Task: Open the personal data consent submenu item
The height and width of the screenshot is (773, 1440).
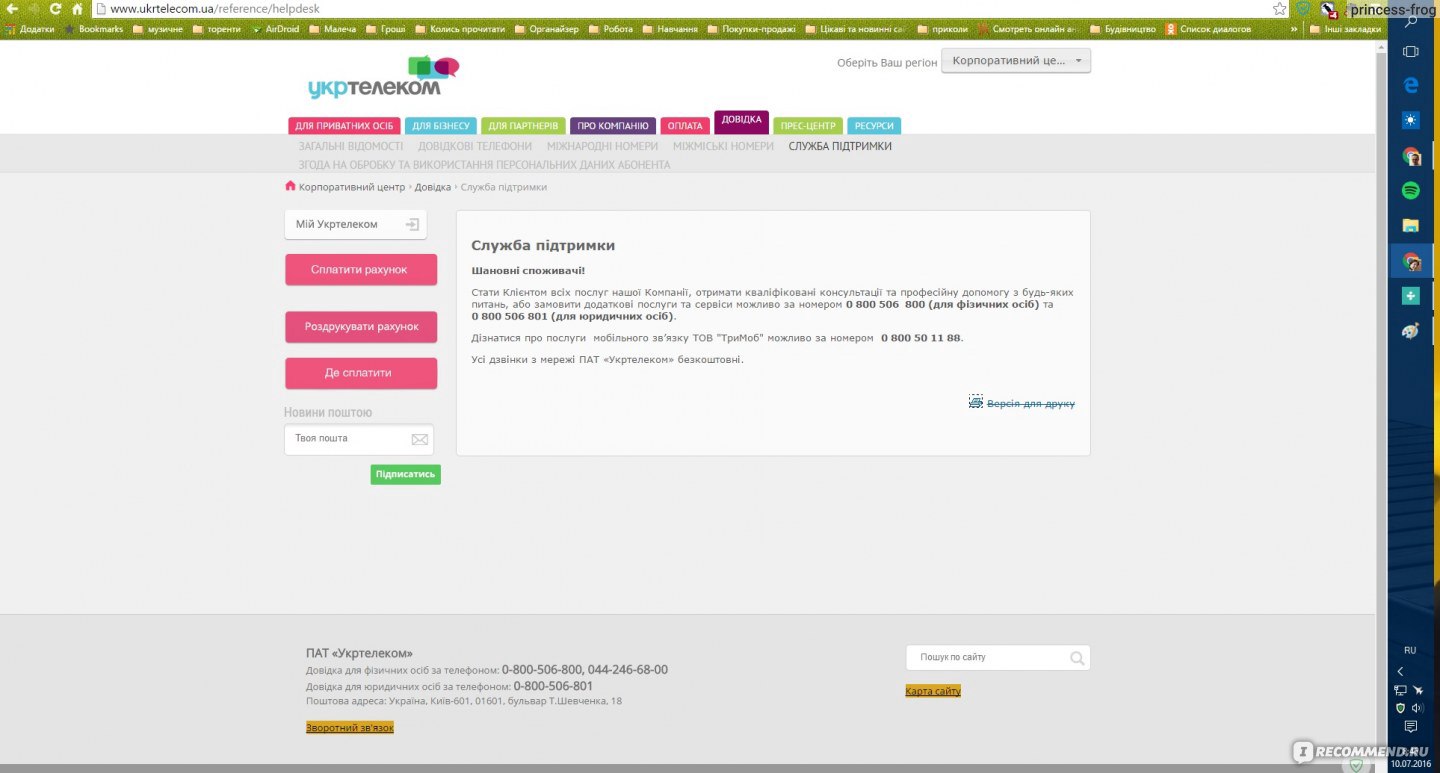Action: pos(484,164)
